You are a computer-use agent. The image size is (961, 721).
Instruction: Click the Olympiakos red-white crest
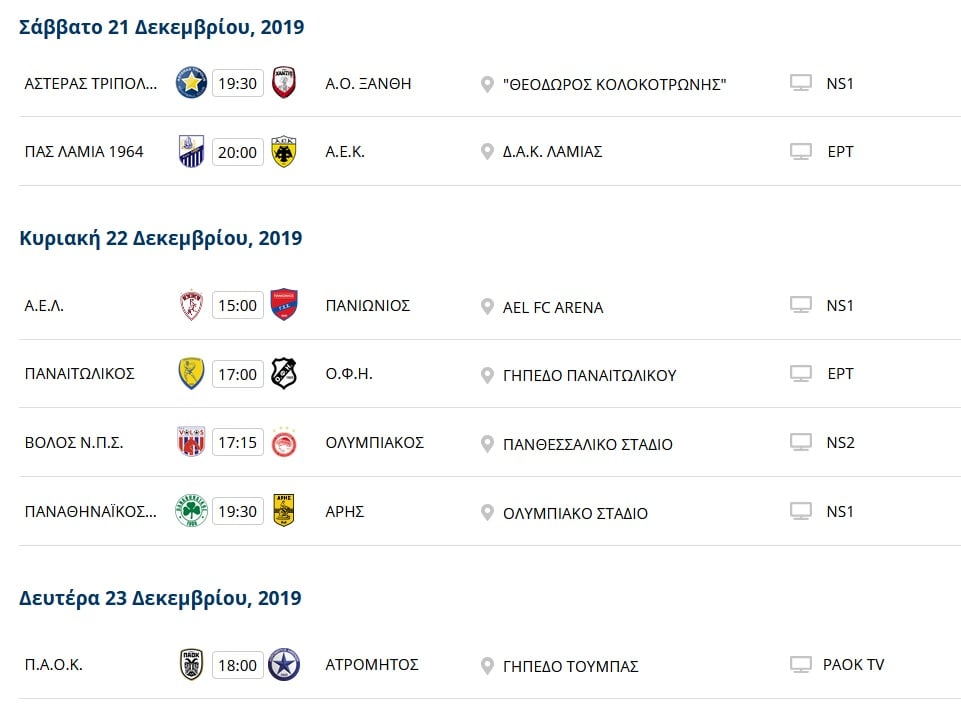[x=284, y=442]
